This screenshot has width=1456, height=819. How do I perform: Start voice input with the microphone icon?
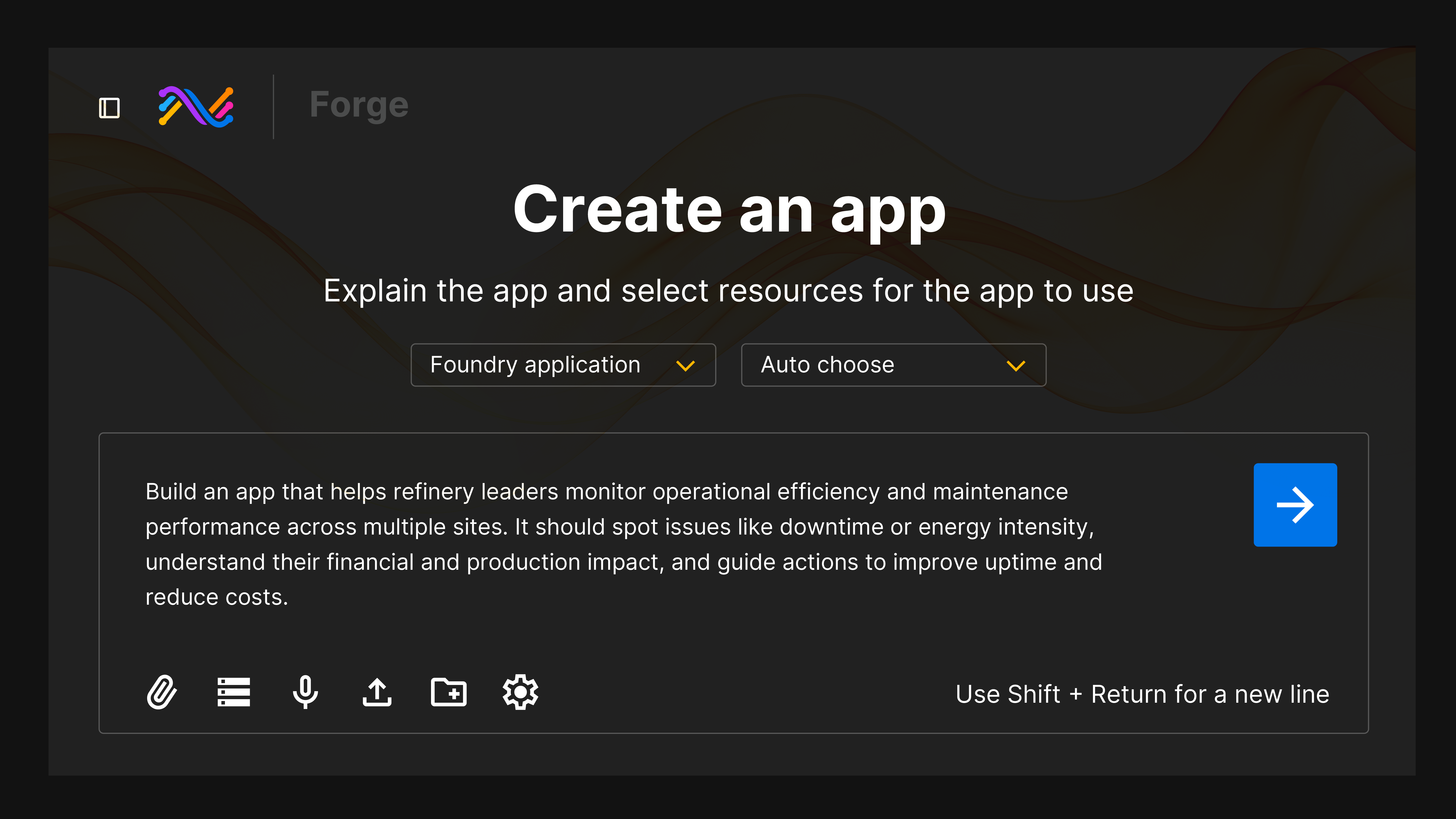(305, 692)
